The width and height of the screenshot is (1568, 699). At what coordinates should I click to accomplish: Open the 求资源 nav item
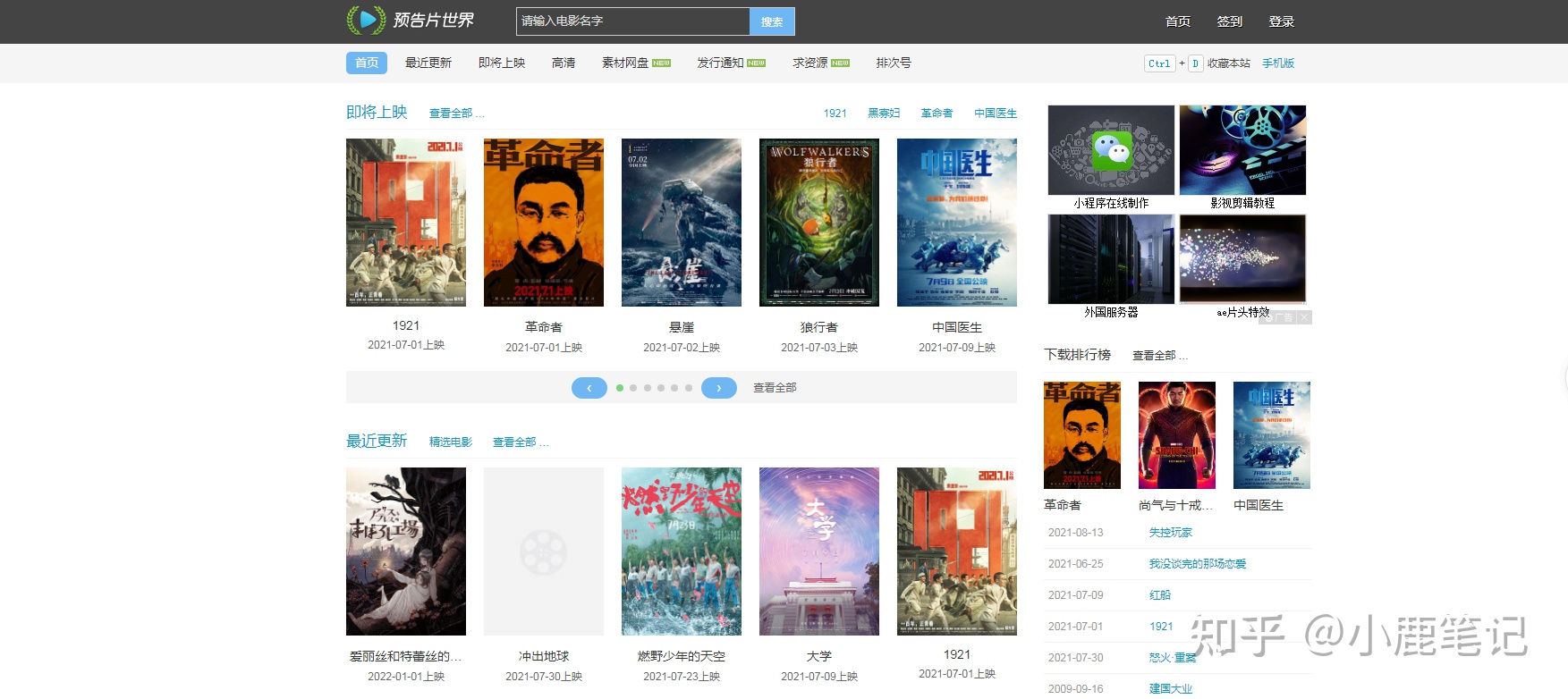[x=821, y=63]
